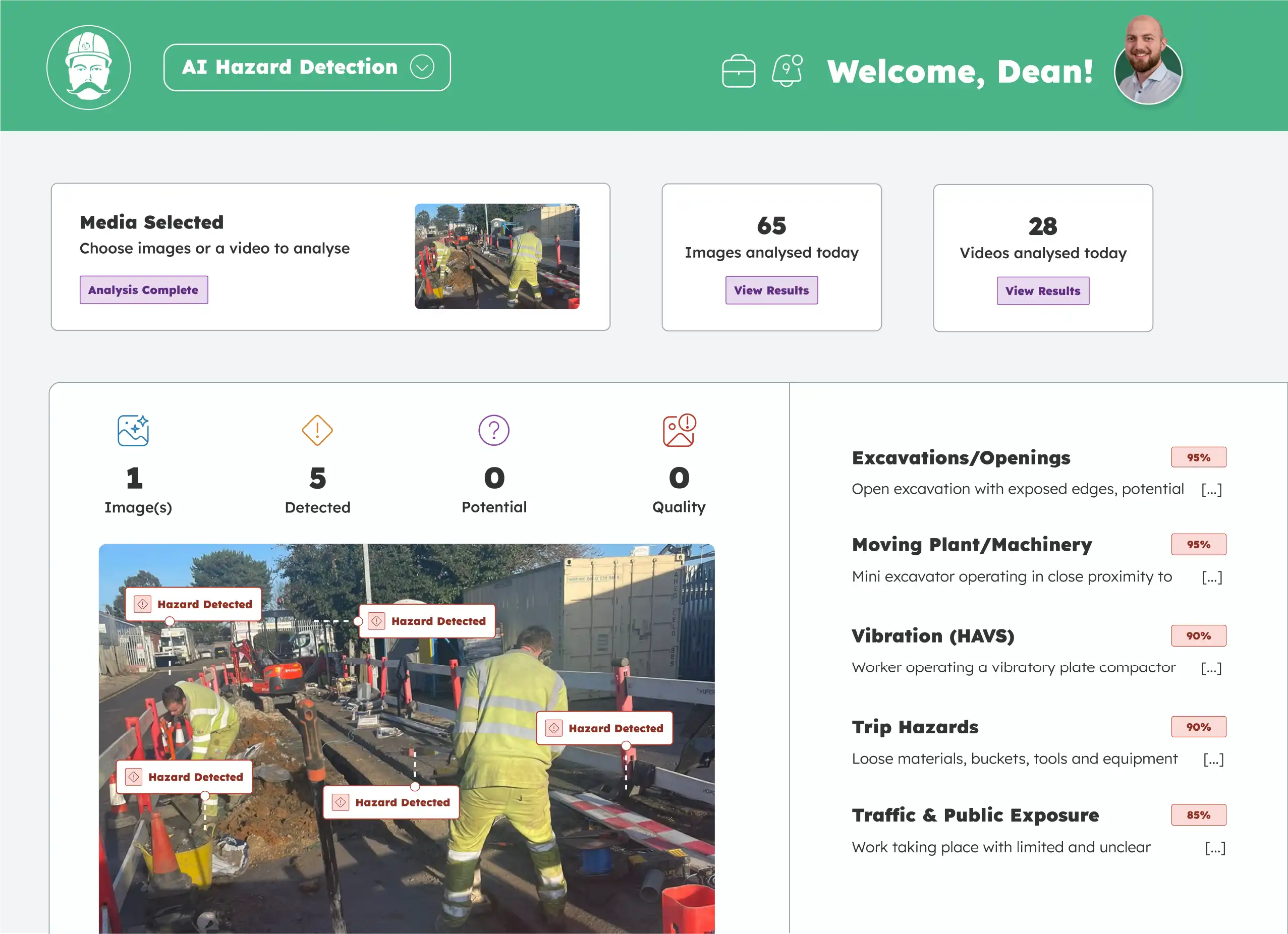Expand the Trip Hazards description ellipsis
The image size is (1288, 934).
(x=1213, y=759)
